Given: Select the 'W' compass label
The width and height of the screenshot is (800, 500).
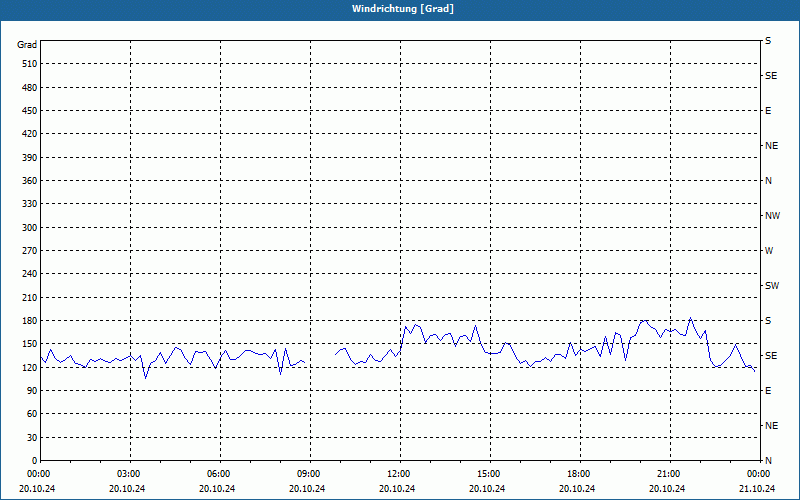Looking at the screenshot, I should click(769, 251).
